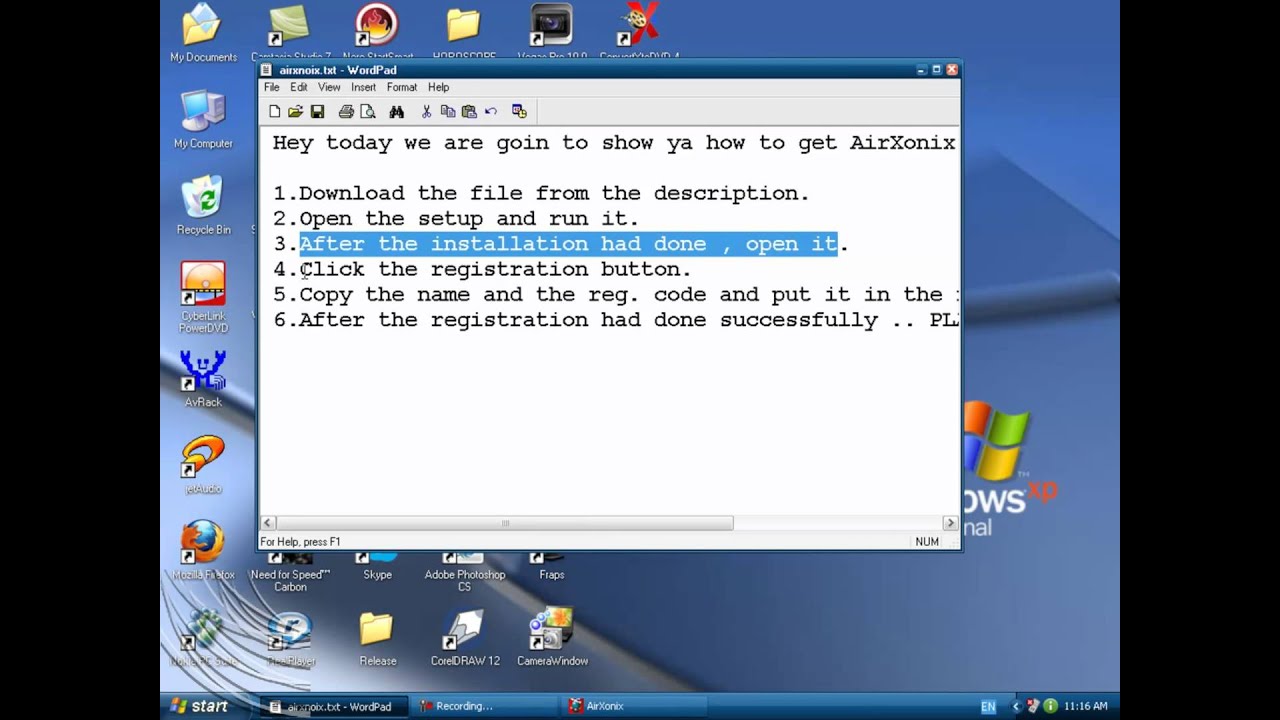Select the My Documents desktop icon
1280x720 pixels.
point(203,34)
